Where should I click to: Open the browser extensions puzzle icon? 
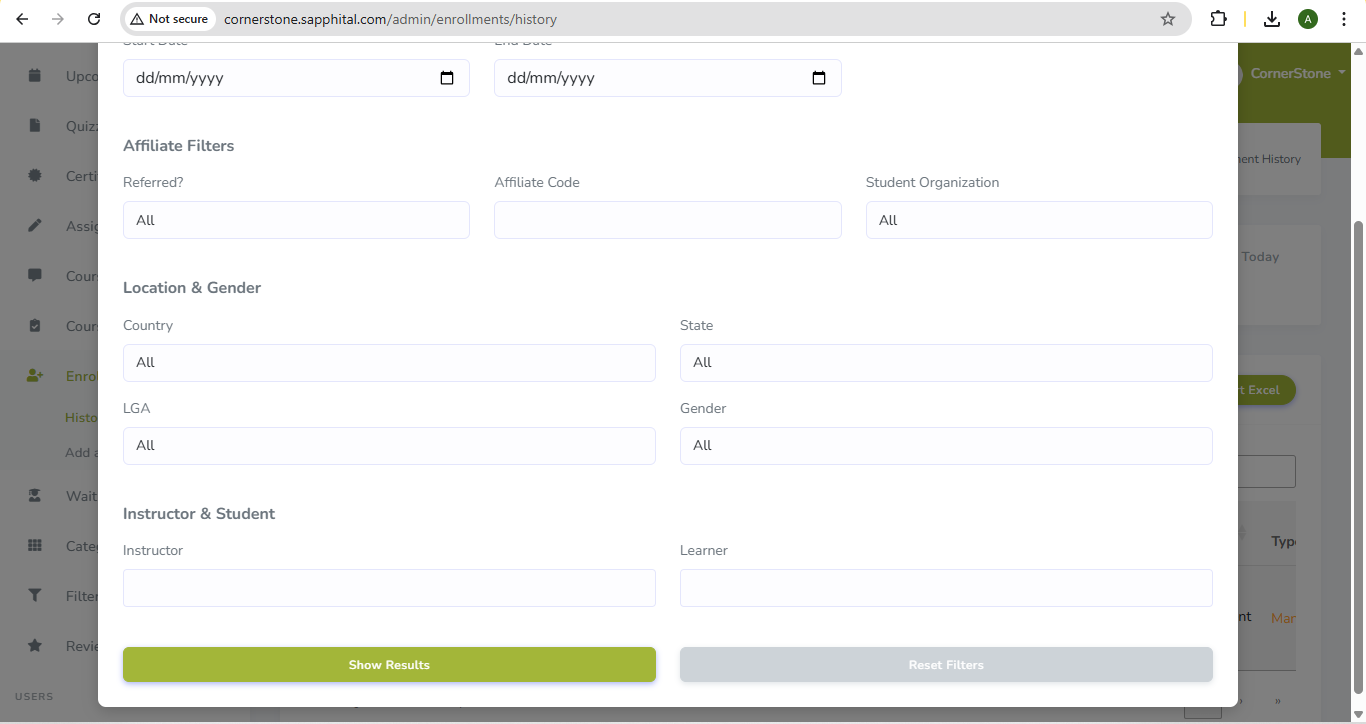(x=1218, y=19)
